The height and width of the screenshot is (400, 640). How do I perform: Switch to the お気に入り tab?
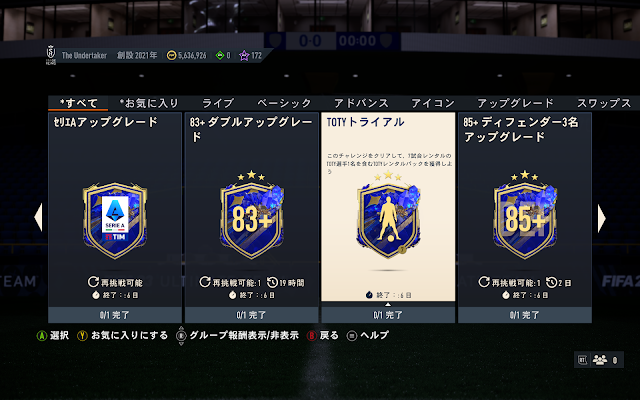click(x=149, y=103)
